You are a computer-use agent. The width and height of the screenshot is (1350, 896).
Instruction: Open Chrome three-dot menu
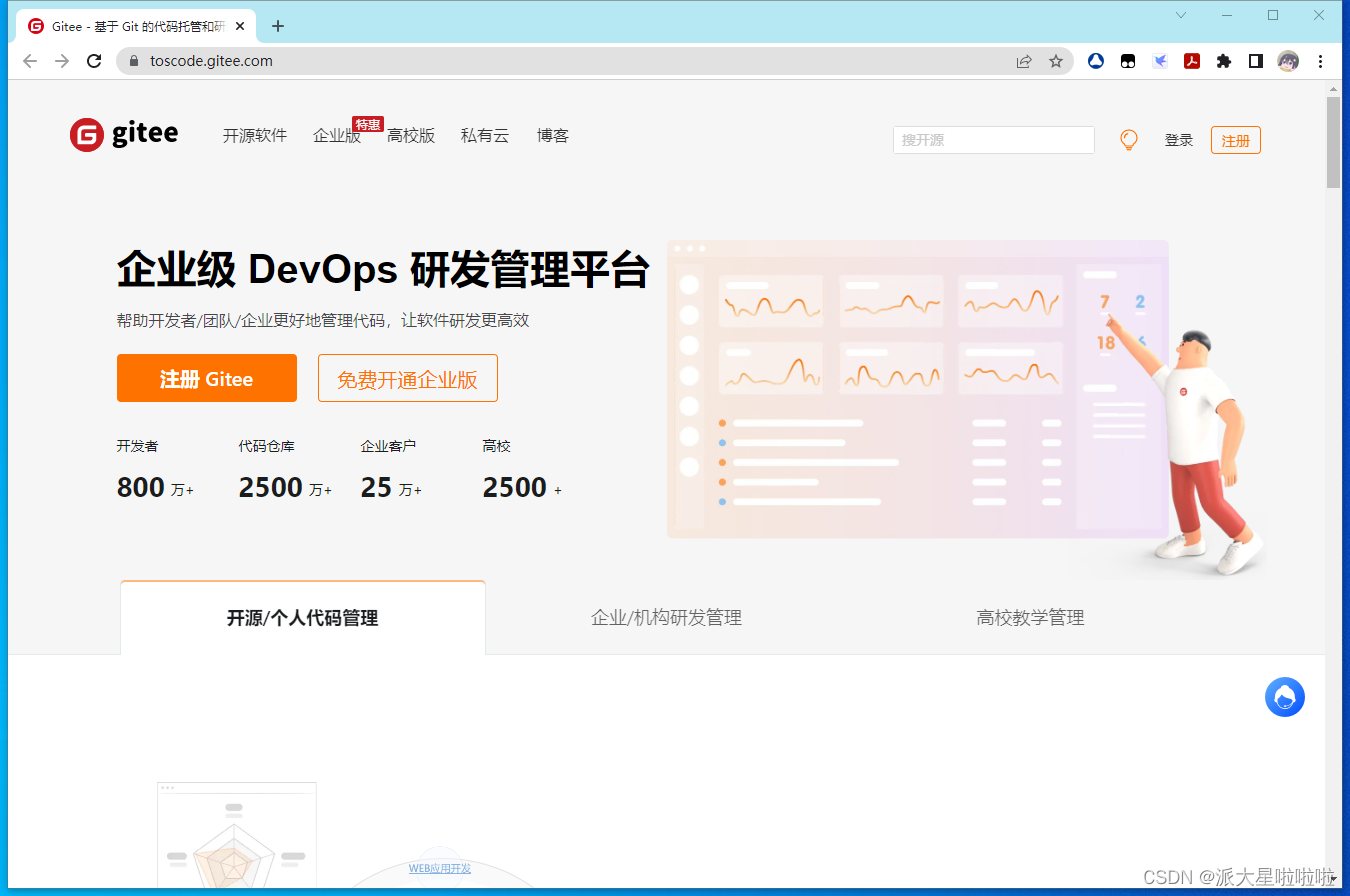(1322, 61)
